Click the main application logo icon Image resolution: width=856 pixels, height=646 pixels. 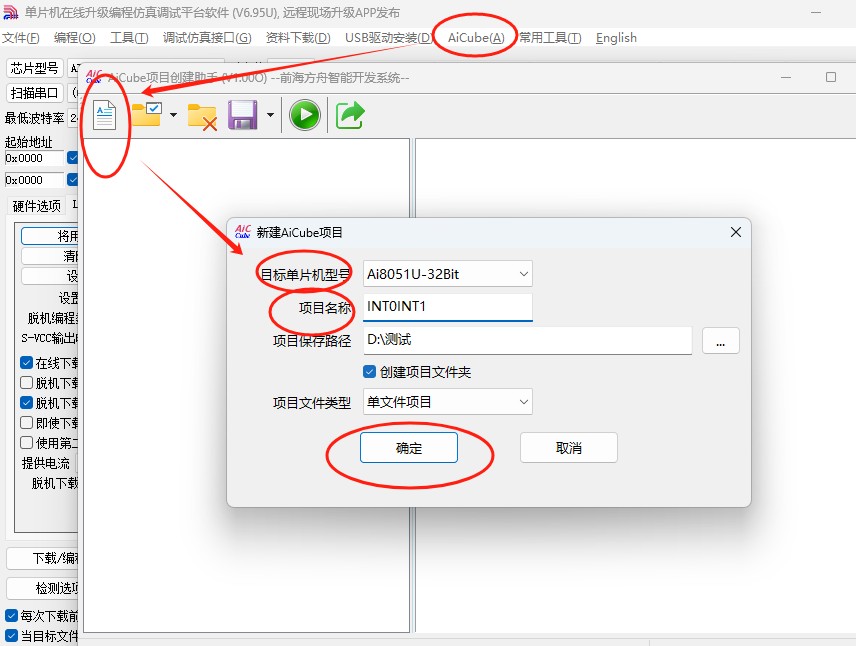(x=11, y=12)
